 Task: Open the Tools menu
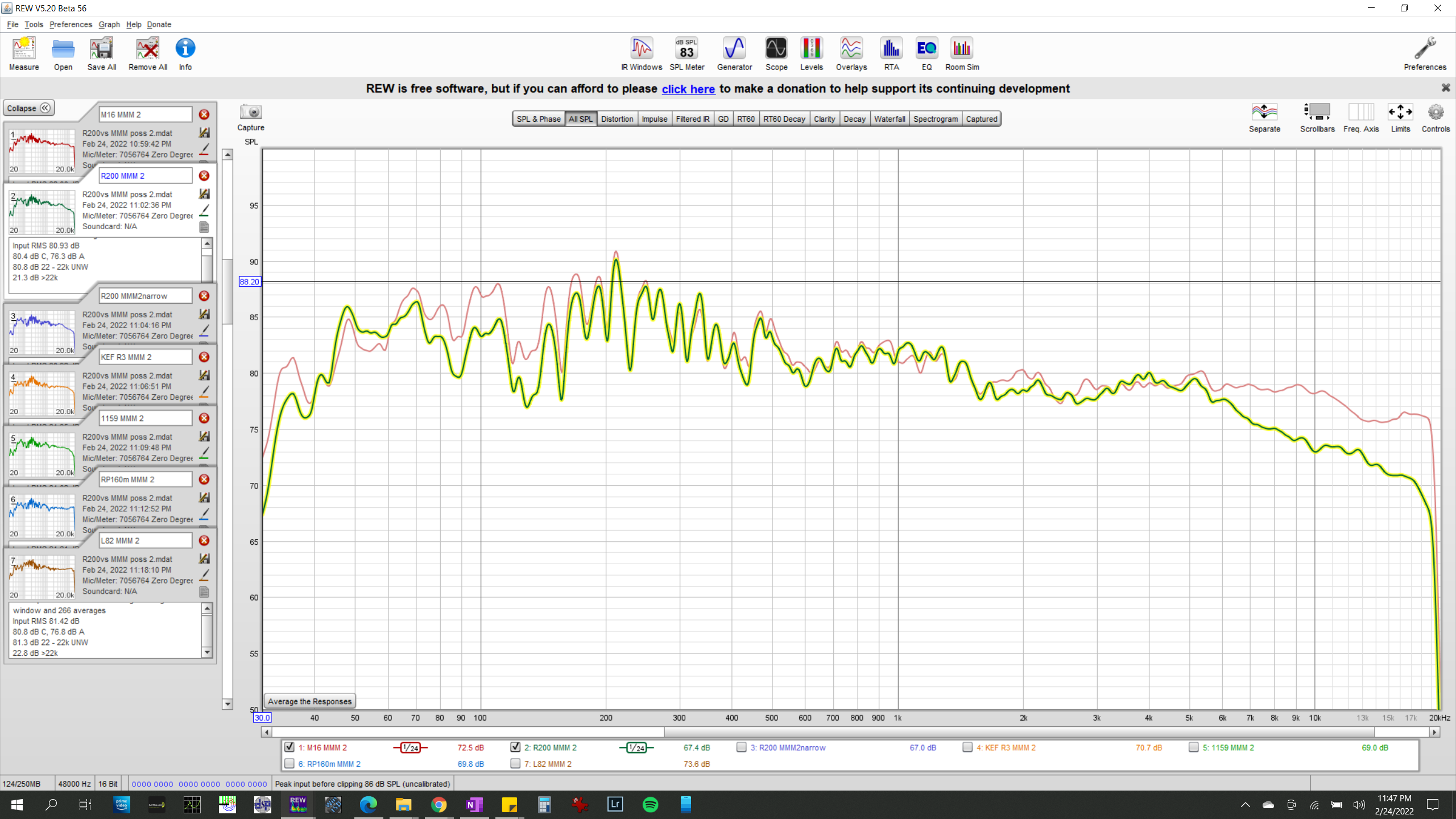click(x=34, y=24)
